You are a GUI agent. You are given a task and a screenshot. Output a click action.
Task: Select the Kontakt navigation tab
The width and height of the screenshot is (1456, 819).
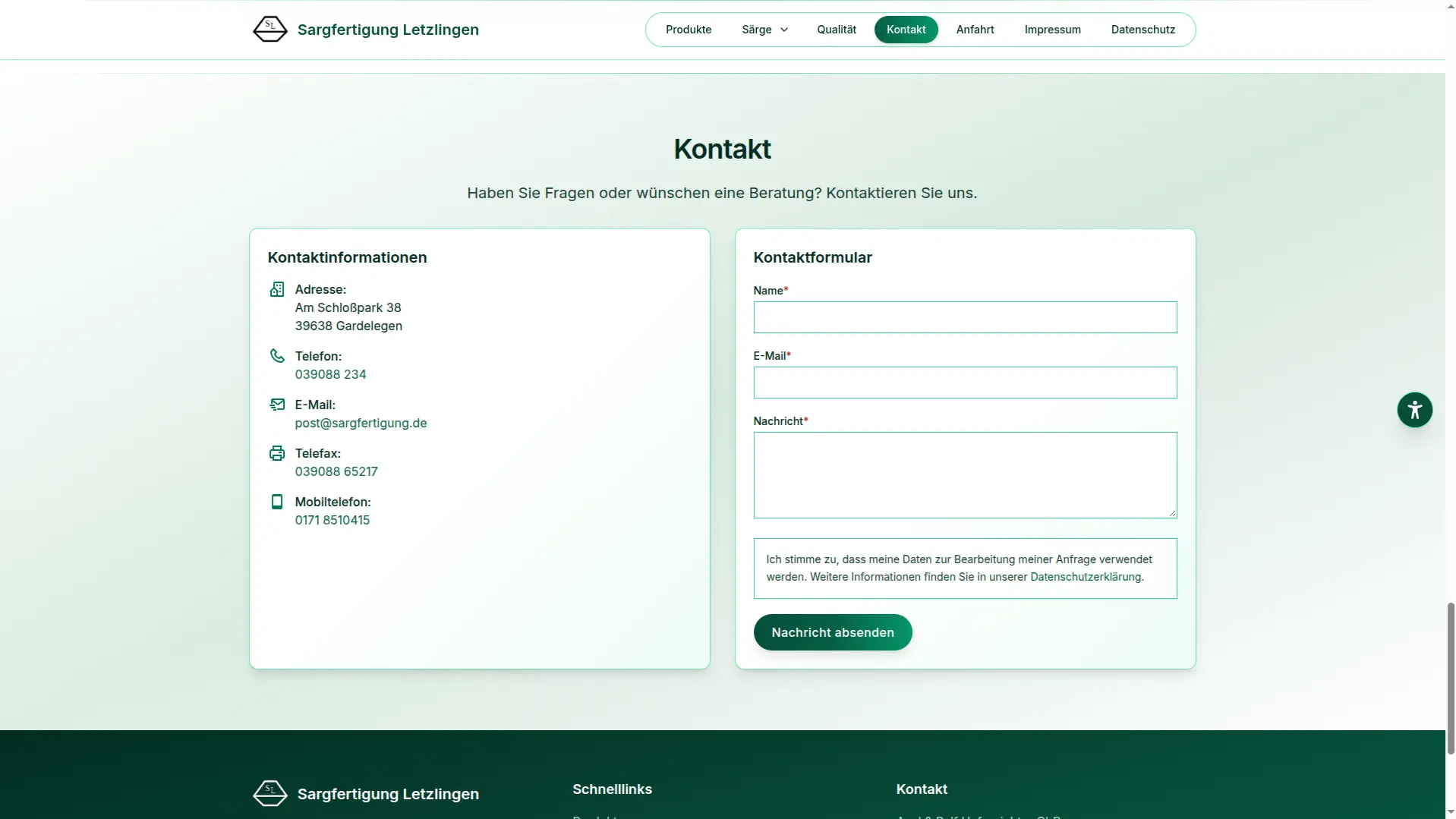point(906,30)
